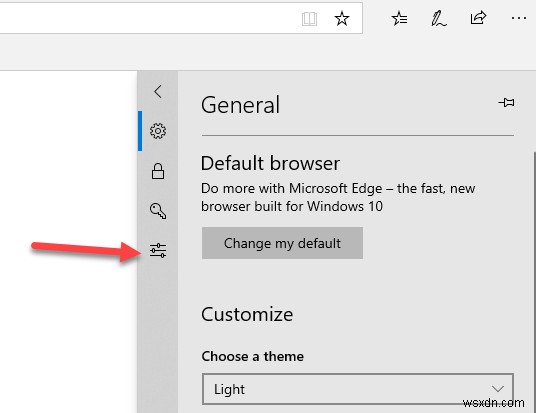
Task: Click the Default browser heading
Action: coord(270,163)
